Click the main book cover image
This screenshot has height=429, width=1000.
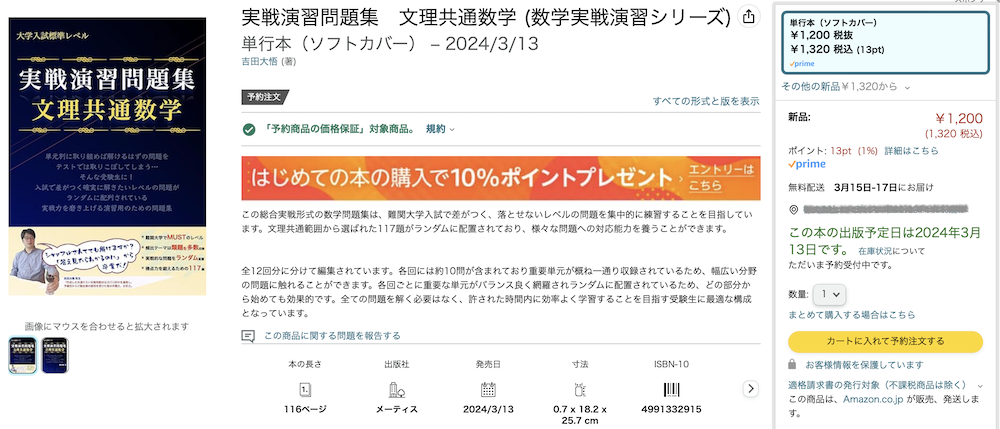point(107,157)
